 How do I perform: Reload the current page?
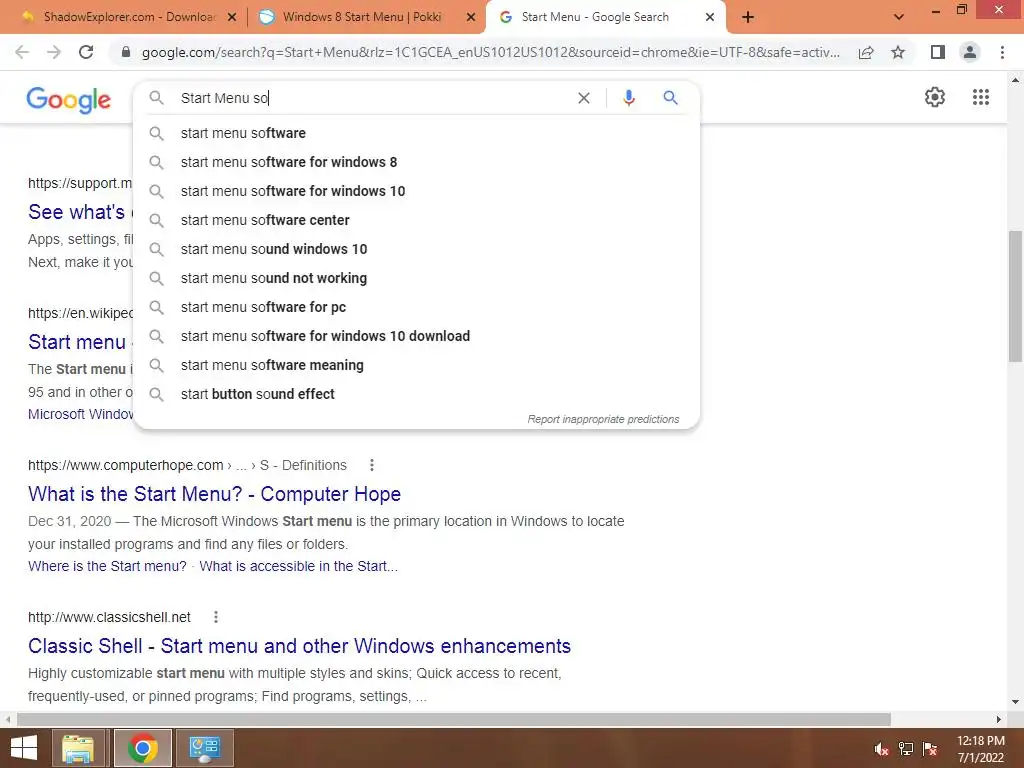pos(86,52)
